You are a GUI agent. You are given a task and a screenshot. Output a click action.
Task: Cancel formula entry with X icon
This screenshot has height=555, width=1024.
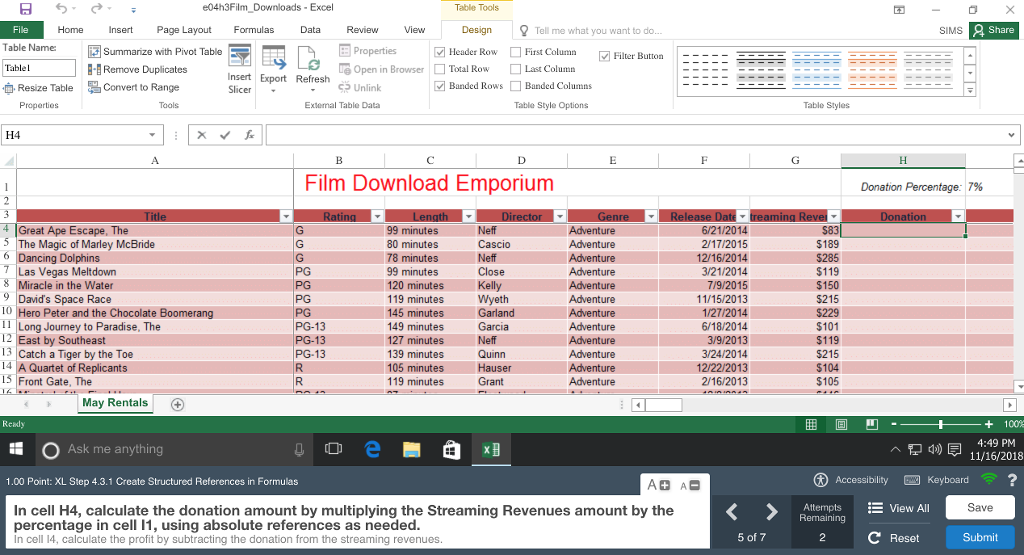tap(202, 135)
